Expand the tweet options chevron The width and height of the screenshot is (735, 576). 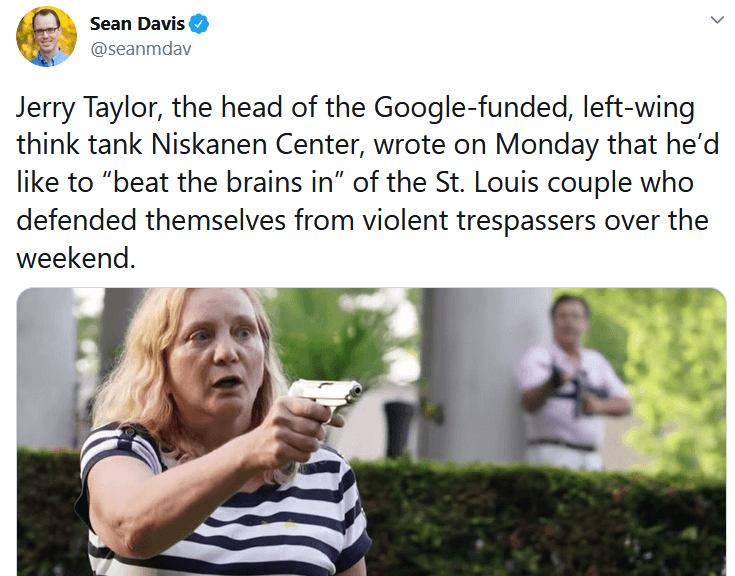(717, 20)
